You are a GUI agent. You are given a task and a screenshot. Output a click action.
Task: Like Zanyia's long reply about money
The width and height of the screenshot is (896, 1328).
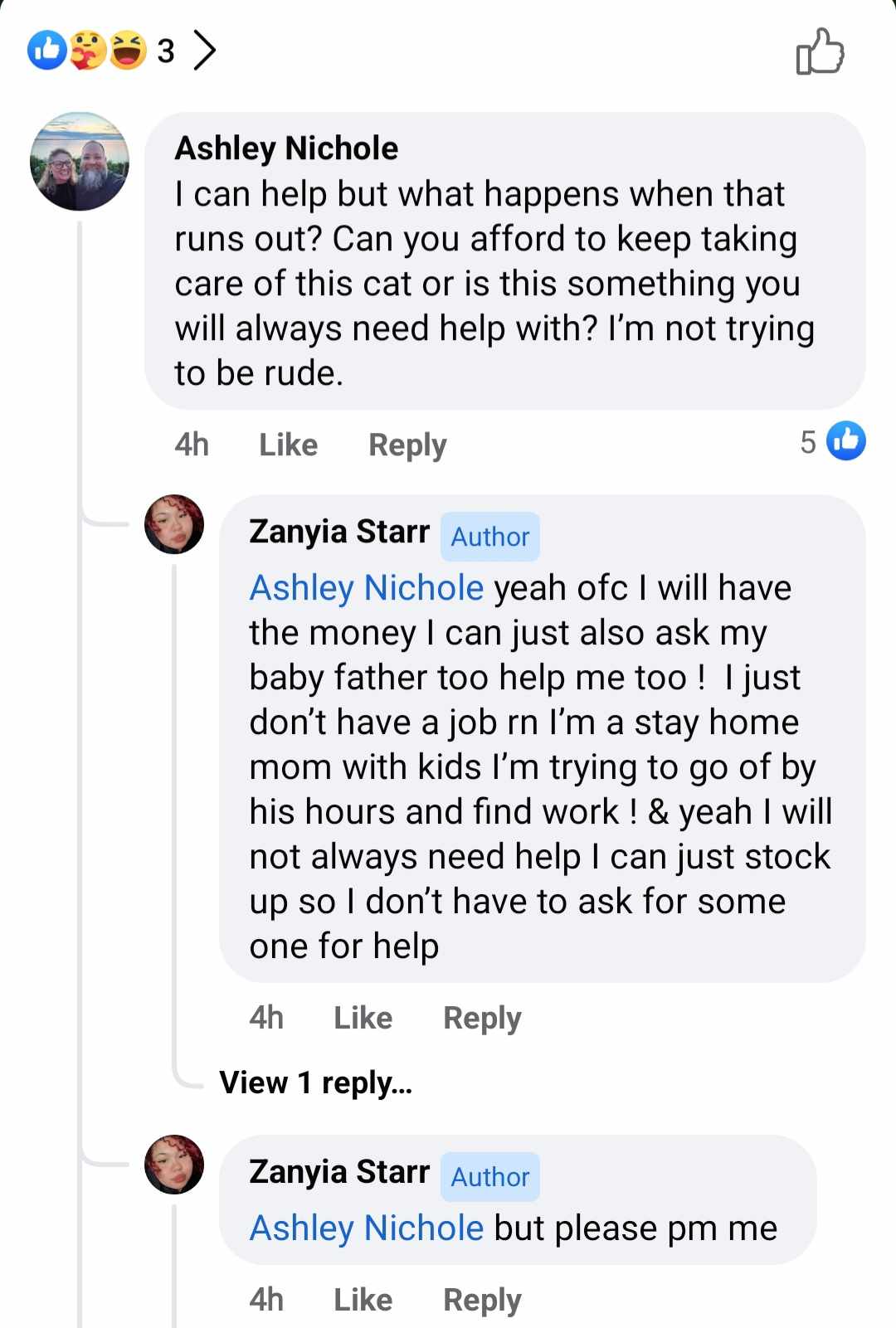click(363, 1018)
